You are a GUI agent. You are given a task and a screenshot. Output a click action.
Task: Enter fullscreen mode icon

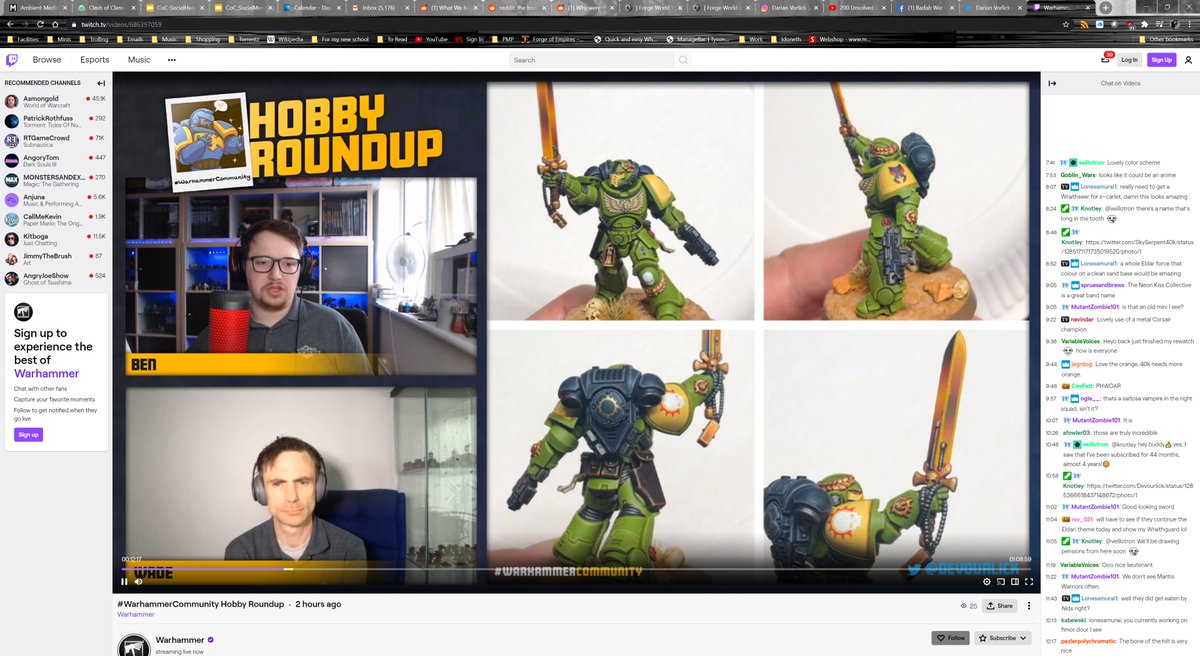[1028, 581]
